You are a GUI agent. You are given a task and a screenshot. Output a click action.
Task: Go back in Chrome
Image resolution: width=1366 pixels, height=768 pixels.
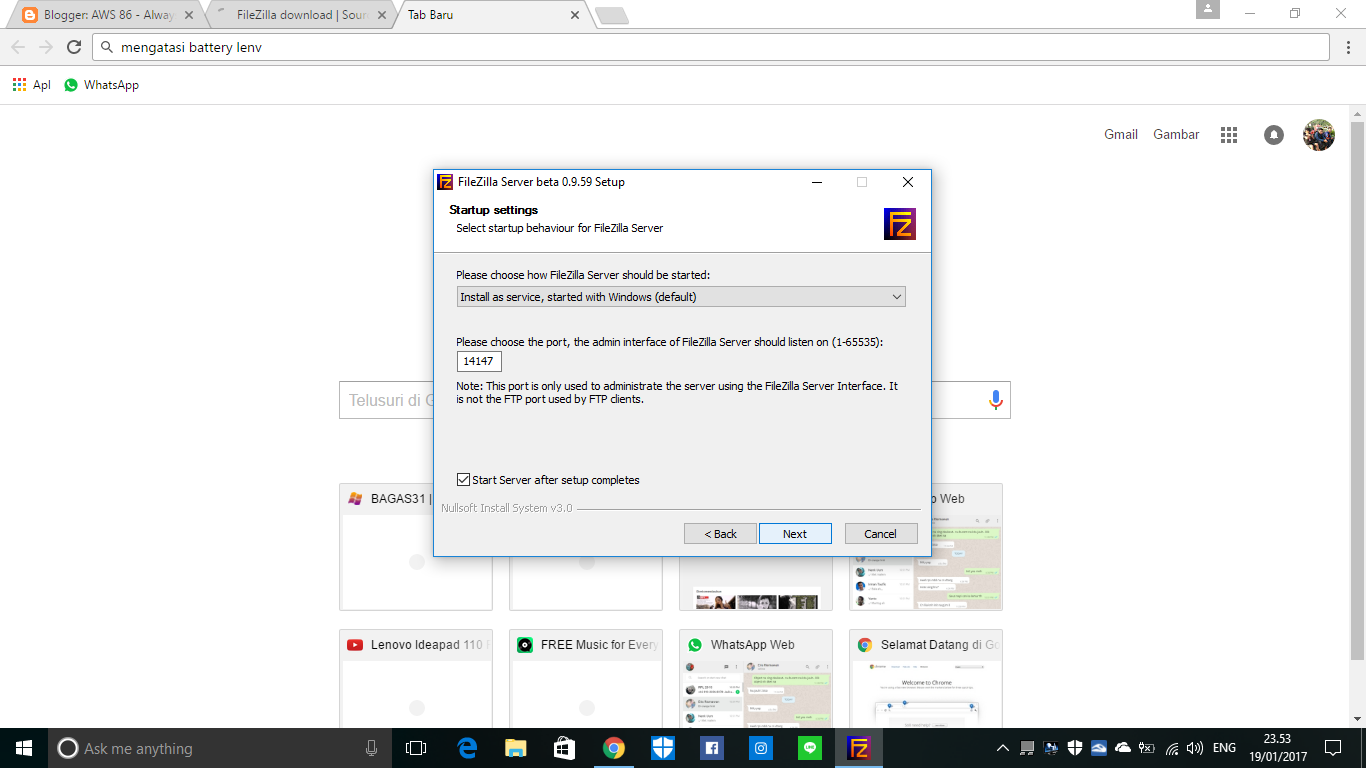pyautogui.click(x=18, y=47)
